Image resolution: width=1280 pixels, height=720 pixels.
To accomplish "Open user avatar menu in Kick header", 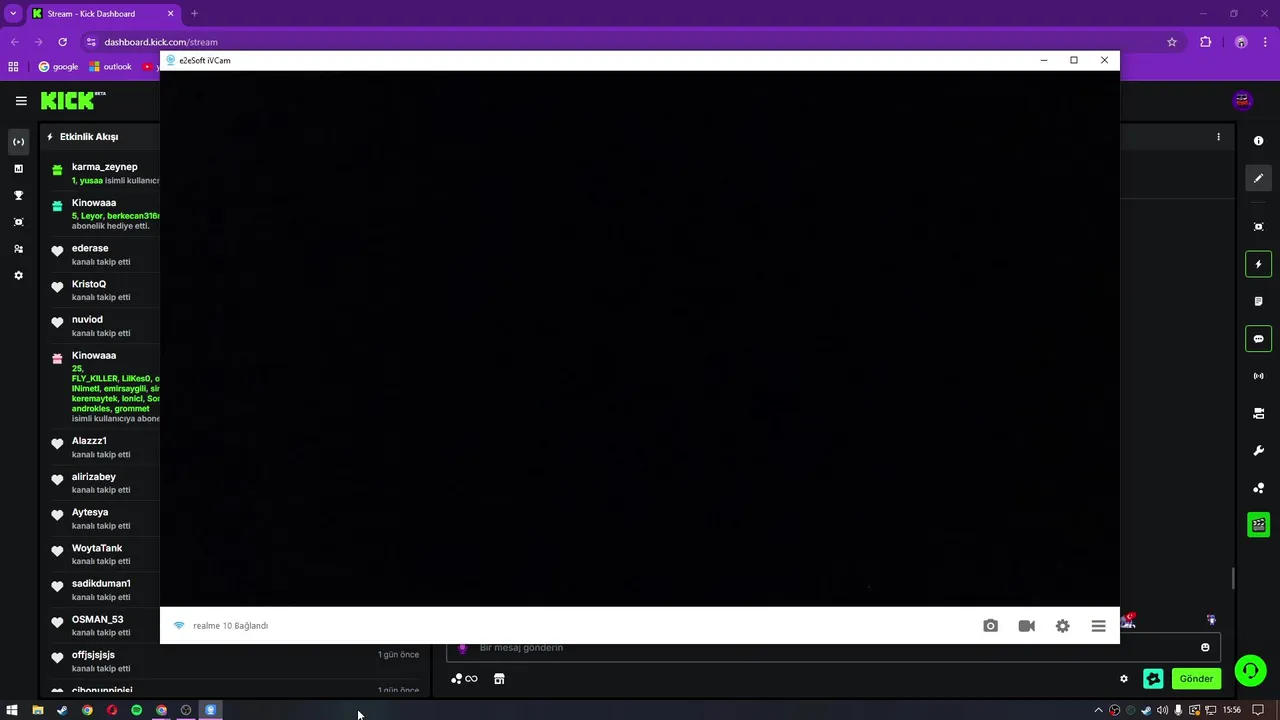I will click(x=1242, y=100).
